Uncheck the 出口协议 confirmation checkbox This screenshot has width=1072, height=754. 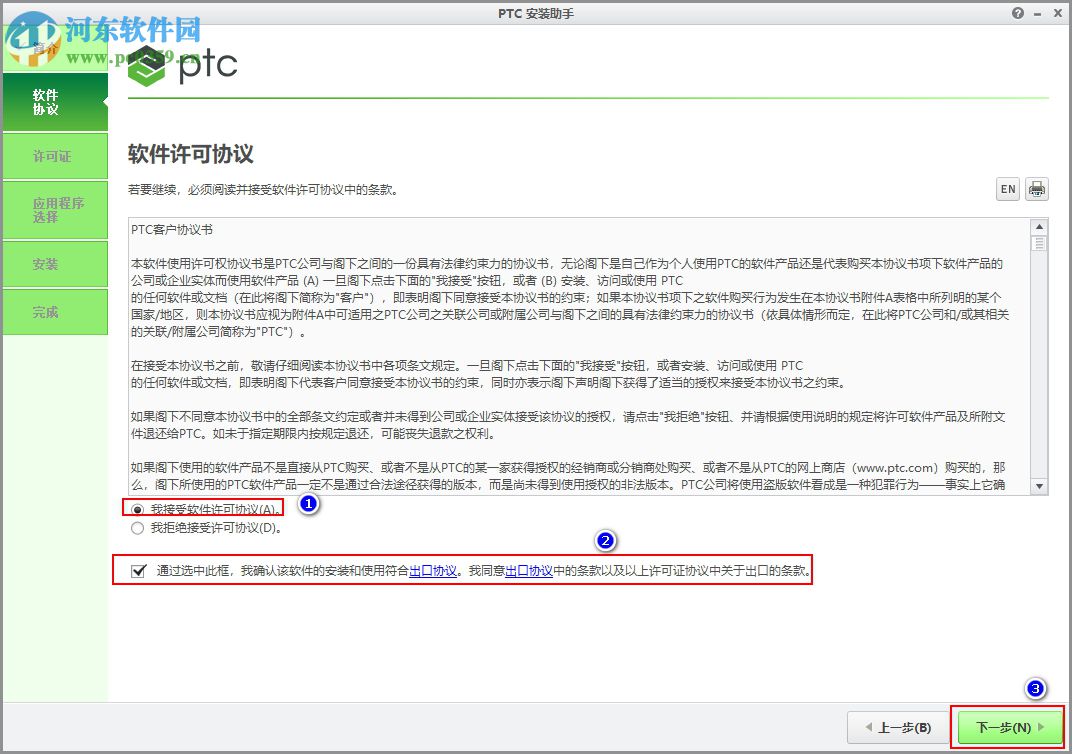coord(140,570)
